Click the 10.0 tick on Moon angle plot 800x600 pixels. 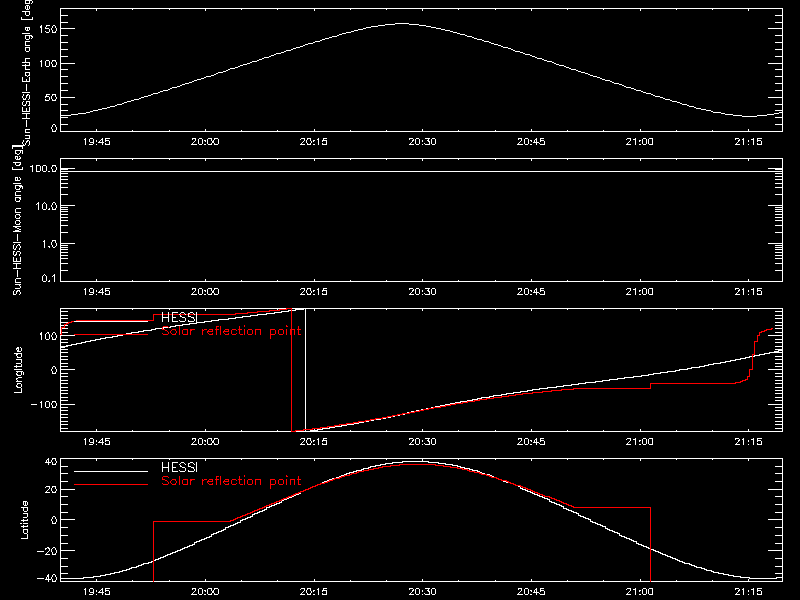point(46,206)
